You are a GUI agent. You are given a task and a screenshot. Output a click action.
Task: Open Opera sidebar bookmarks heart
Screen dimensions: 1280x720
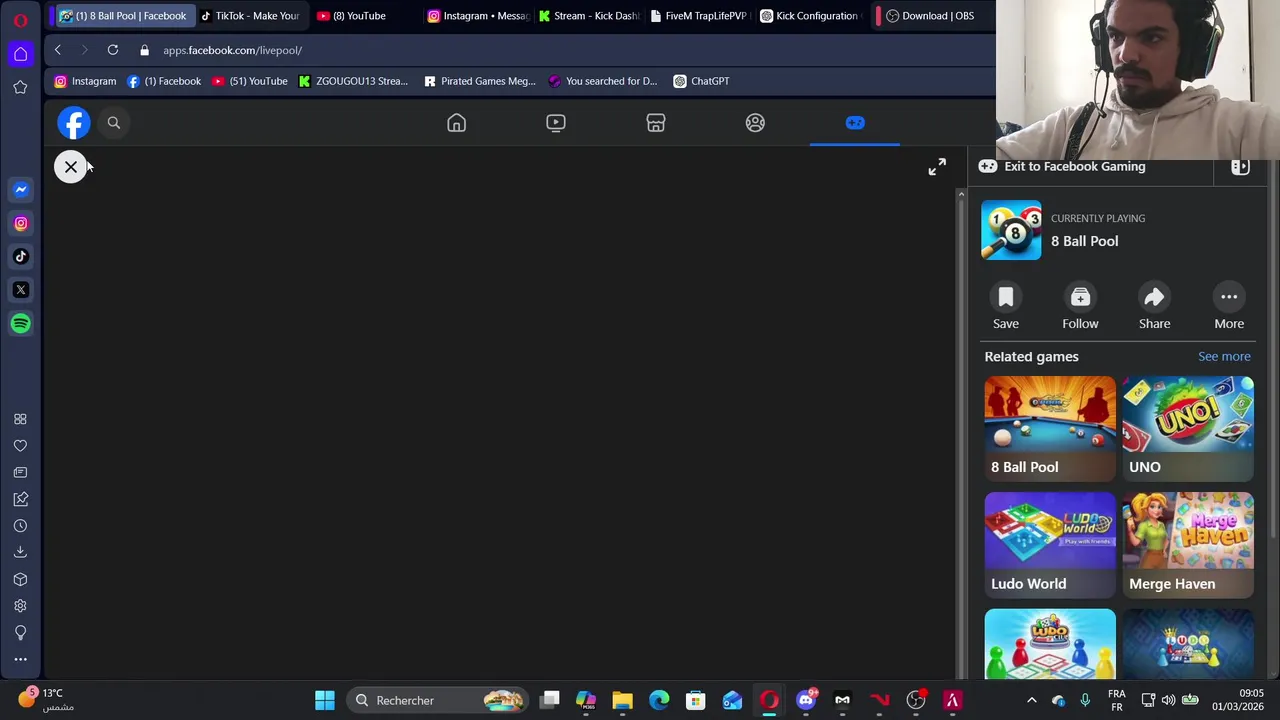(x=20, y=446)
